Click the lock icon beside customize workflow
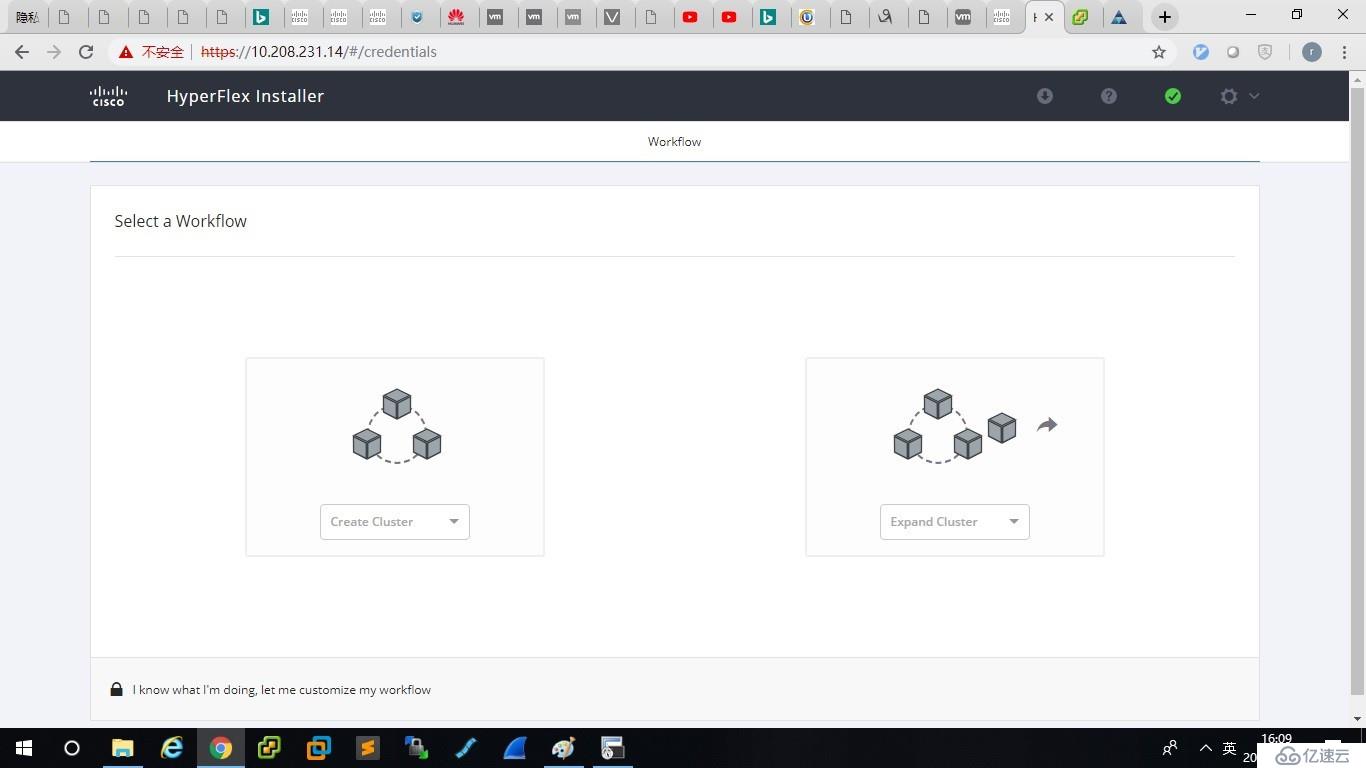This screenshot has height=768, width=1366. (x=117, y=689)
